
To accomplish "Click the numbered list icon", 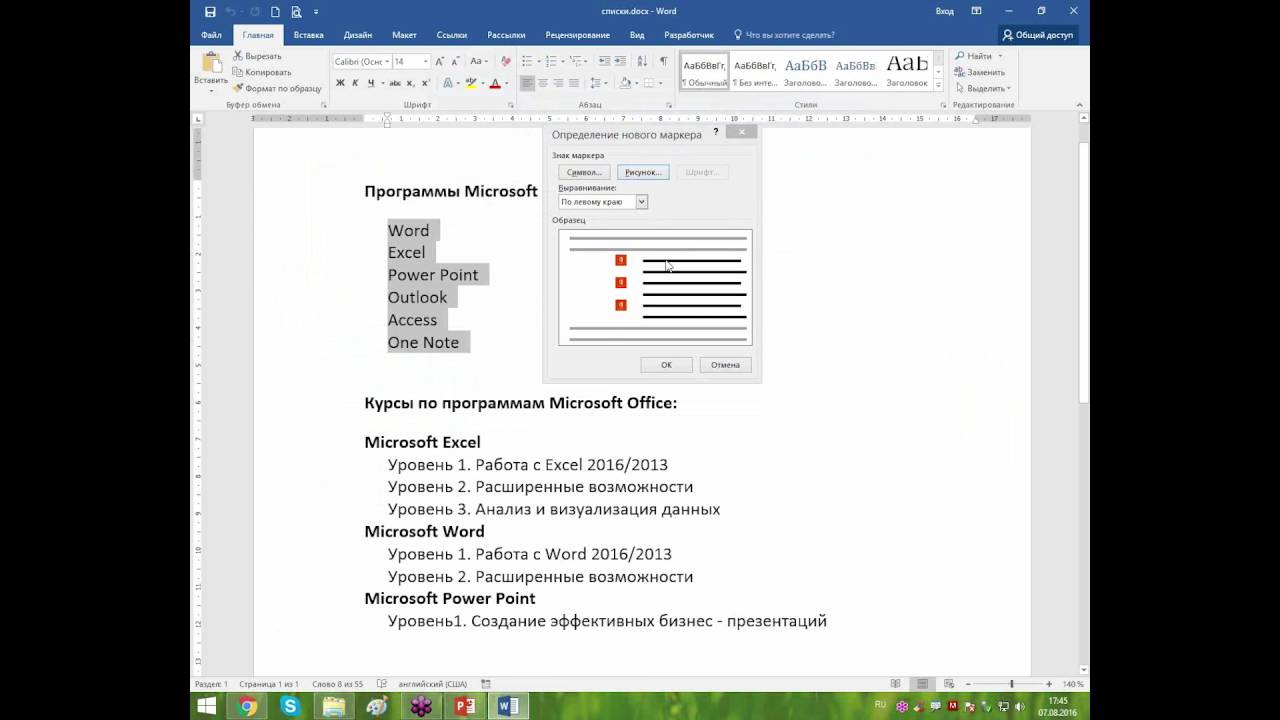I will point(551,61).
